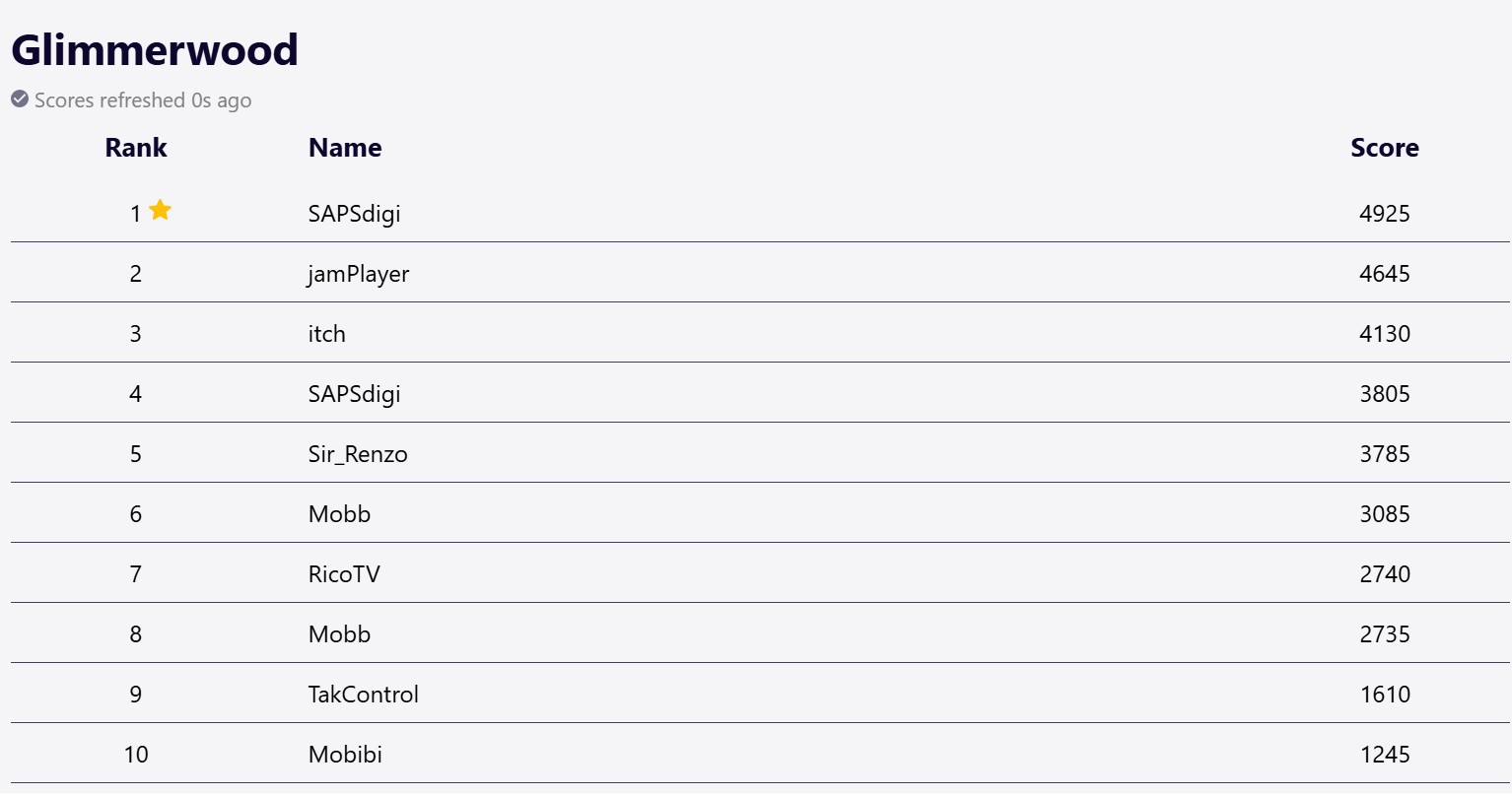Image resolution: width=1512 pixels, height=796 pixels.
Task: Click the Score column header
Action: coord(1384,148)
